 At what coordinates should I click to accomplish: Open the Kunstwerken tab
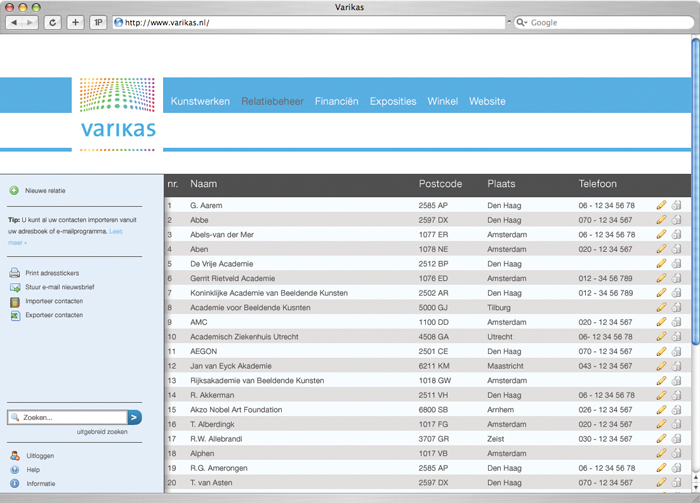pyautogui.click(x=200, y=101)
